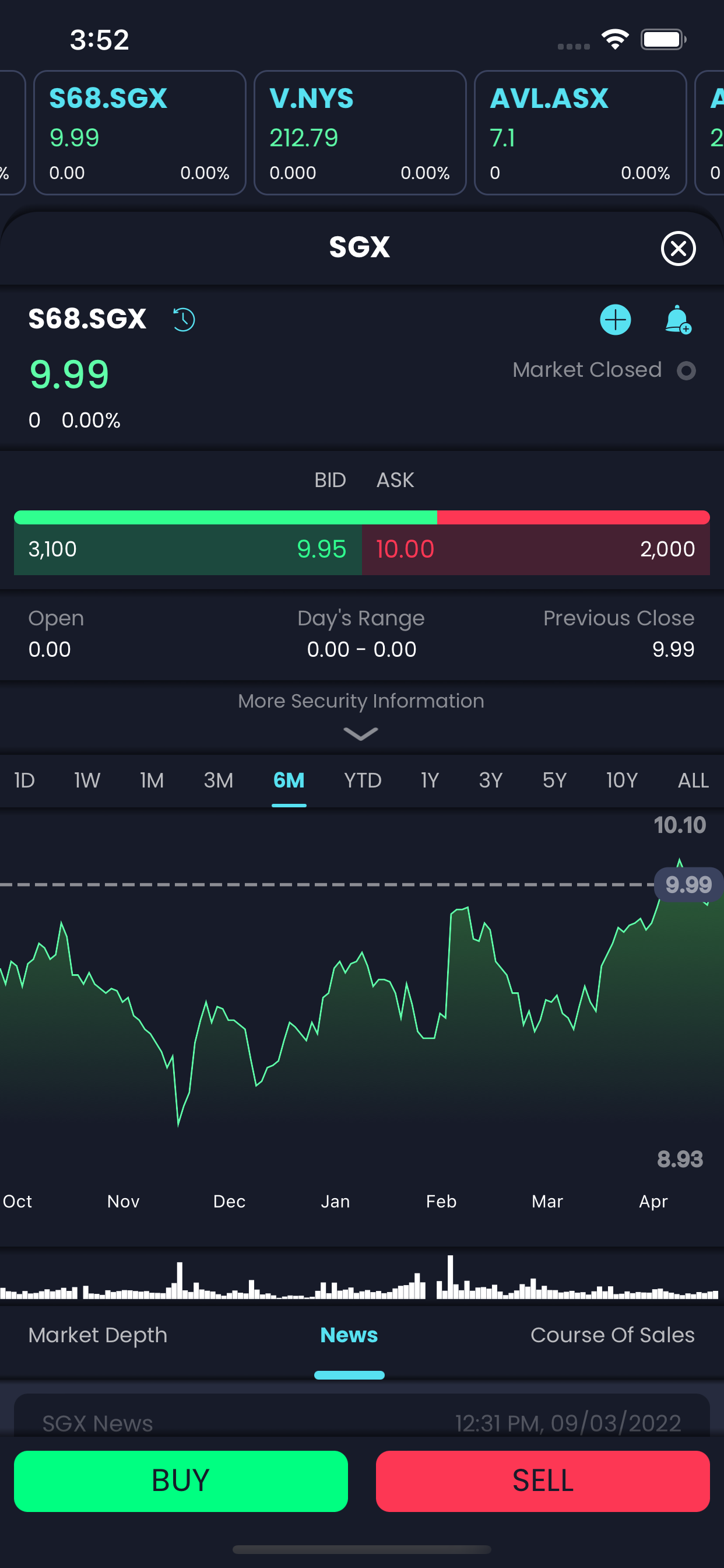
Task: Expand More Security Information chevron
Action: pos(361,733)
